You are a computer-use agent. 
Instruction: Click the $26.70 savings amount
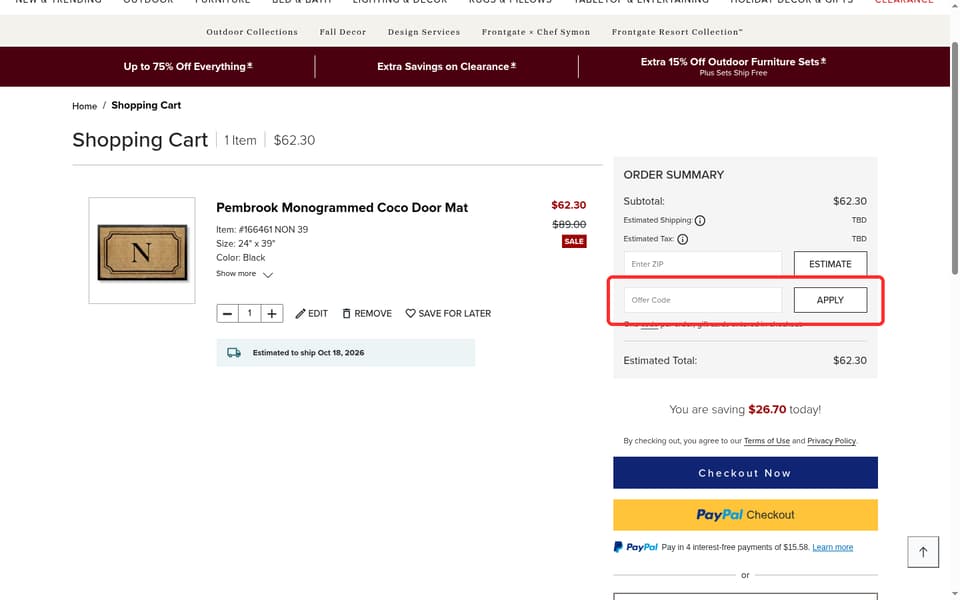point(767,410)
